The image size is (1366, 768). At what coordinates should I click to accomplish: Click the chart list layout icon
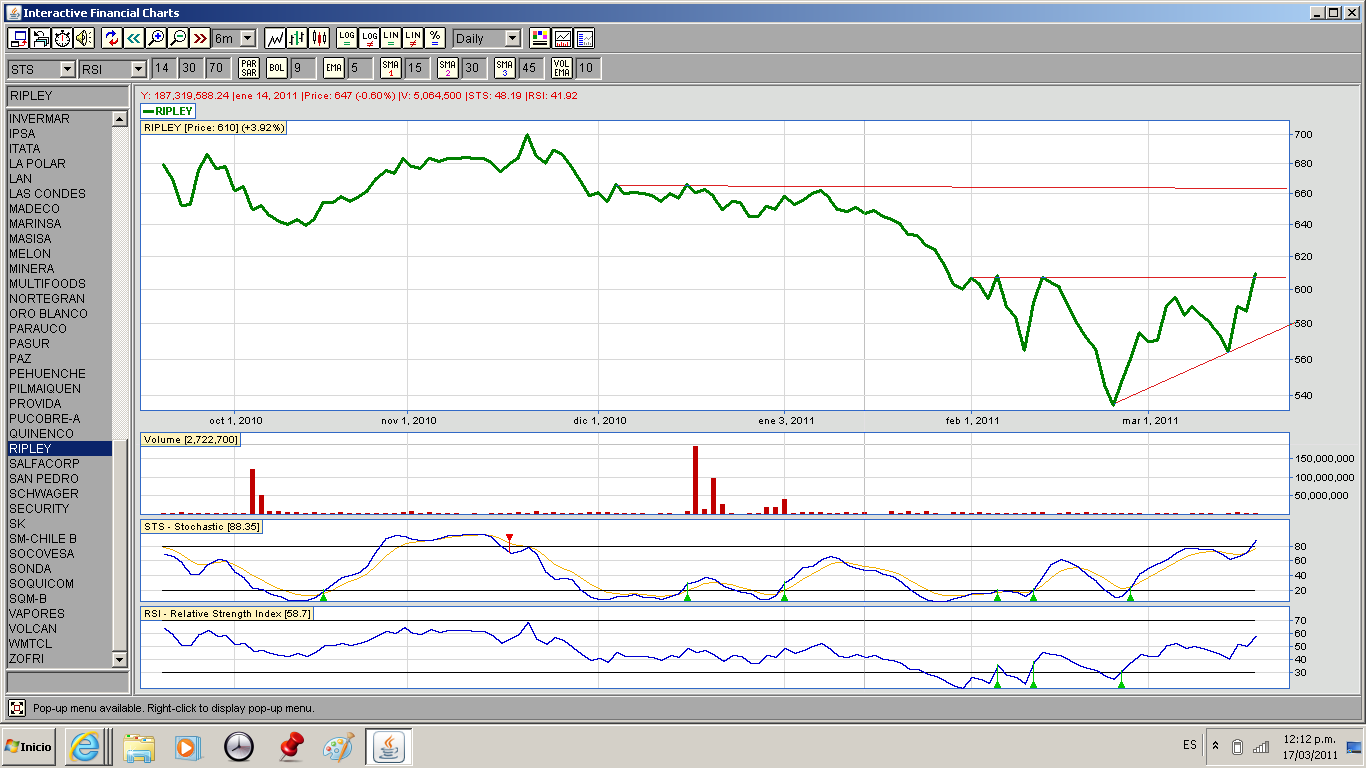585,38
